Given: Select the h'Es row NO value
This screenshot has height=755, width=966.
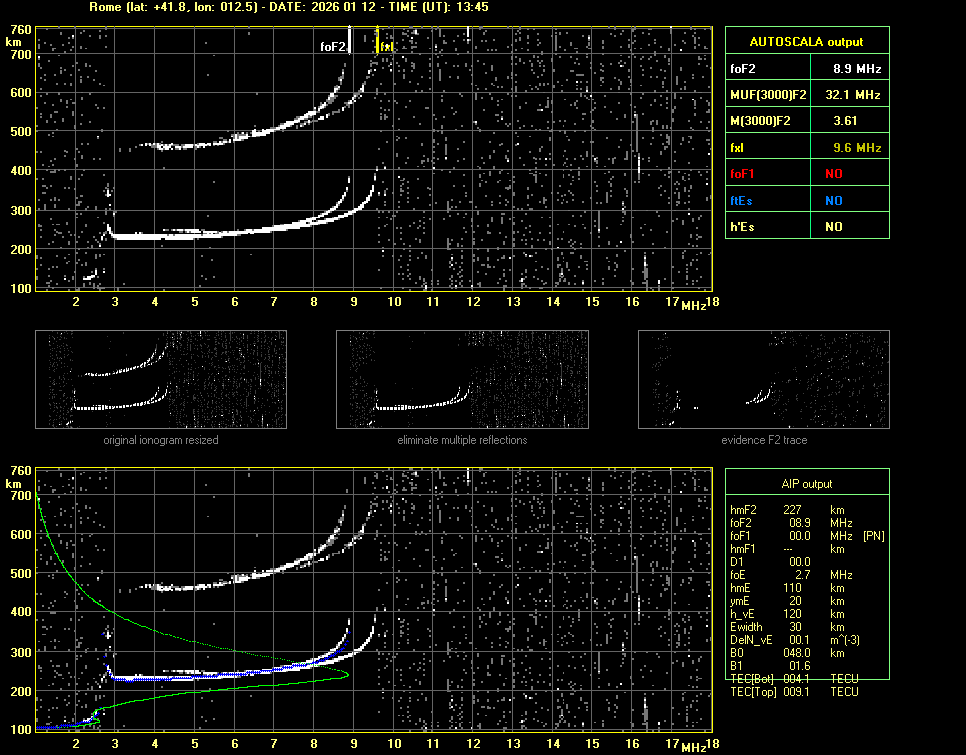Looking at the screenshot, I should click(x=833, y=227).
